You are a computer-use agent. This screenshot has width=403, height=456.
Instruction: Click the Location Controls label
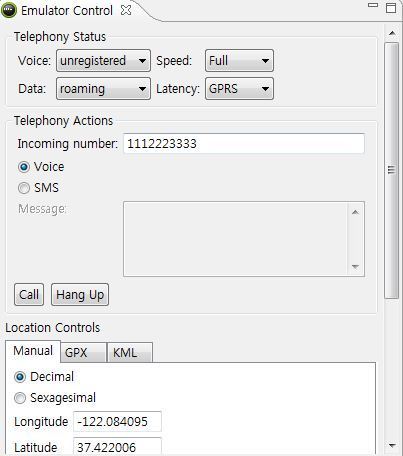53,328
